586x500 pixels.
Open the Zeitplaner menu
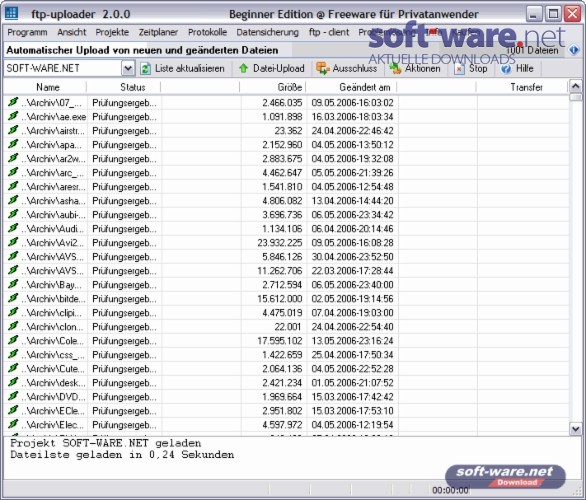tap(158, 33)
